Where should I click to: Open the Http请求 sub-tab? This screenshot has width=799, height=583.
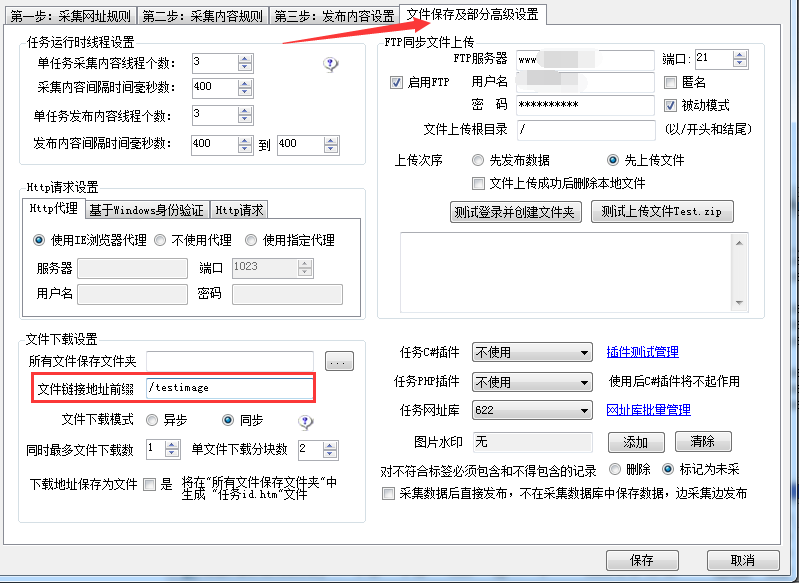tap(239, 209)
